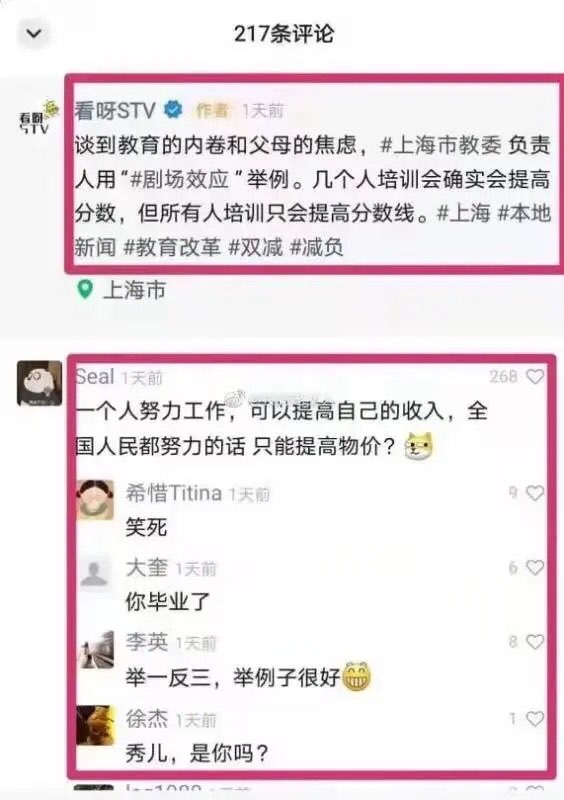Viewport: 564px width, 800px height.
Task: Tap the 看呀STV author username
Action: tap(115, 110)
